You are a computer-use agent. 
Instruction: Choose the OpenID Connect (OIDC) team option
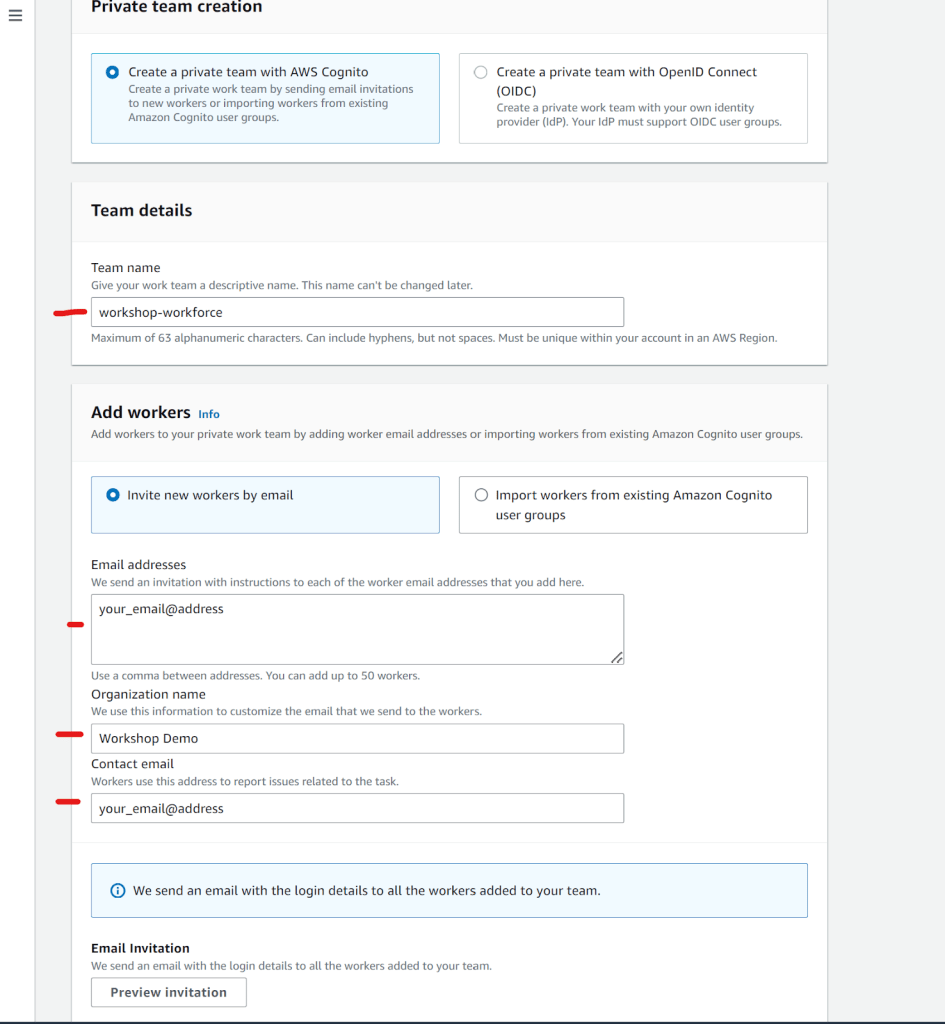pos(481,72)
